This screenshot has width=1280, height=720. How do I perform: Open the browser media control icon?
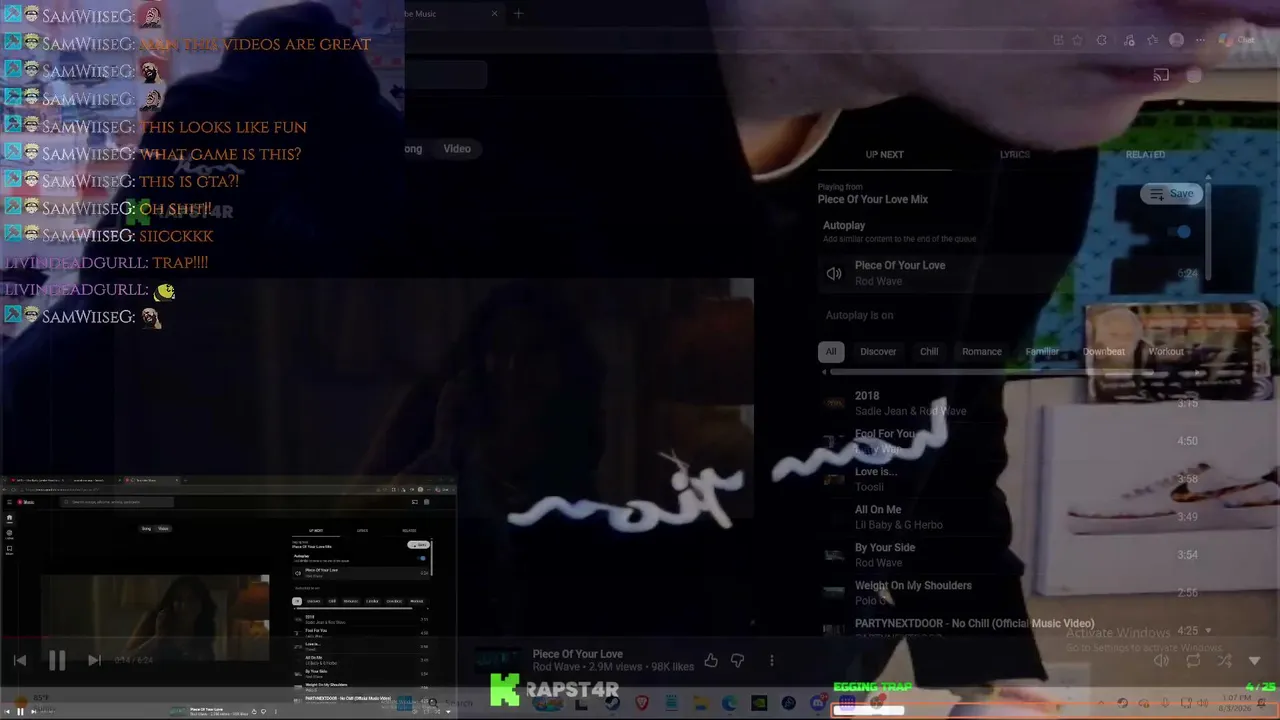pos(1129,40)
